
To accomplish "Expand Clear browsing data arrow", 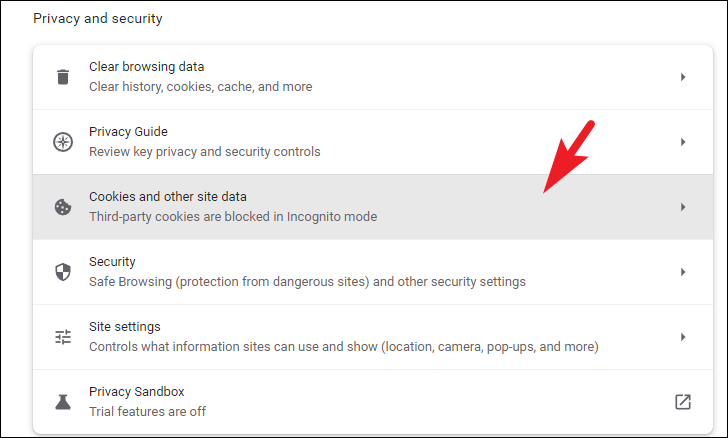I will [x=682, y=77].
